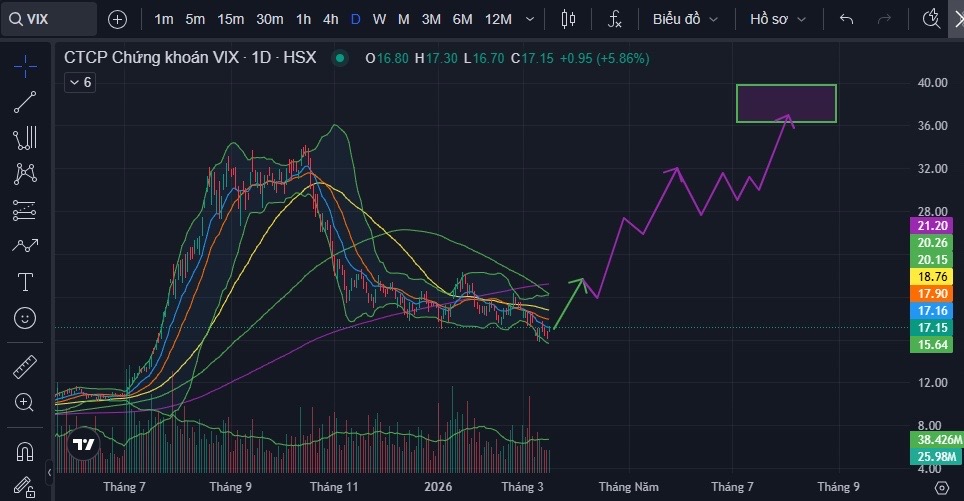
Task: Select the ruler measure tool
Action: click(x=25, y=367)
